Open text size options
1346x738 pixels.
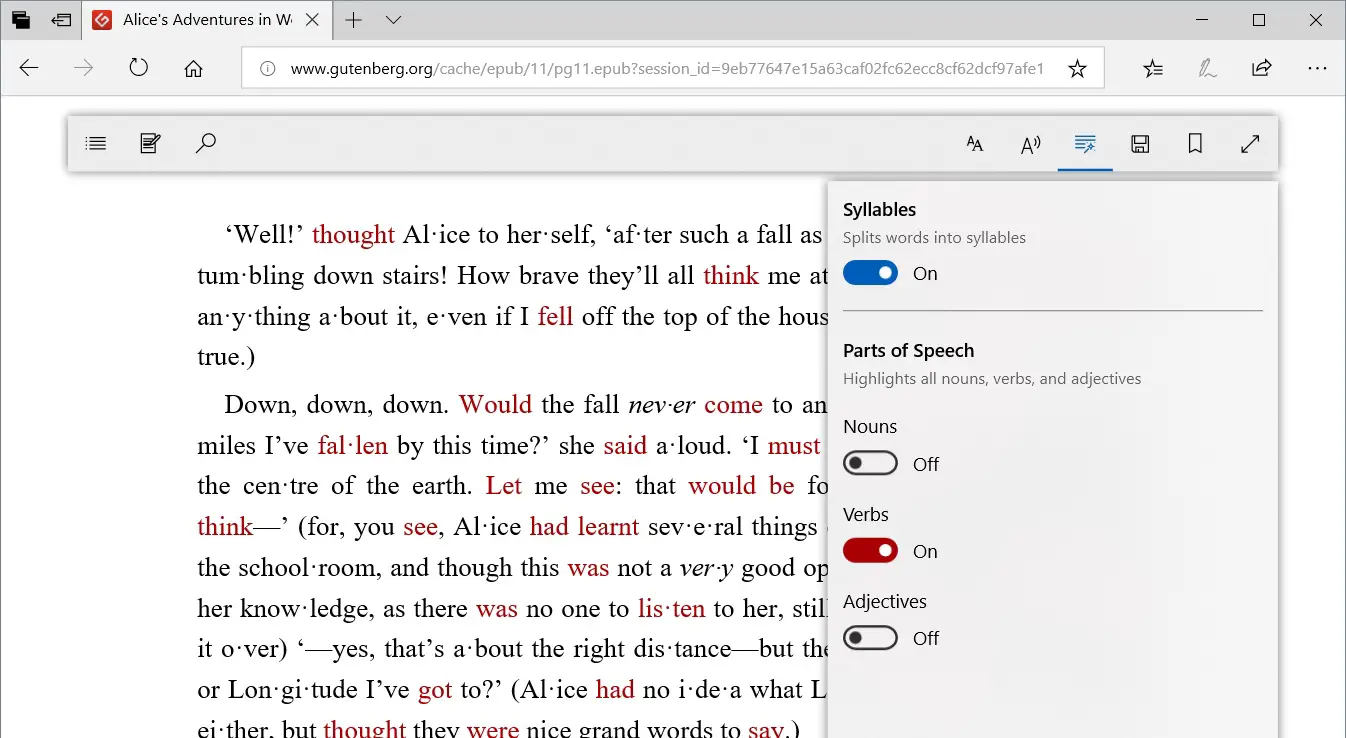[975, 144]
